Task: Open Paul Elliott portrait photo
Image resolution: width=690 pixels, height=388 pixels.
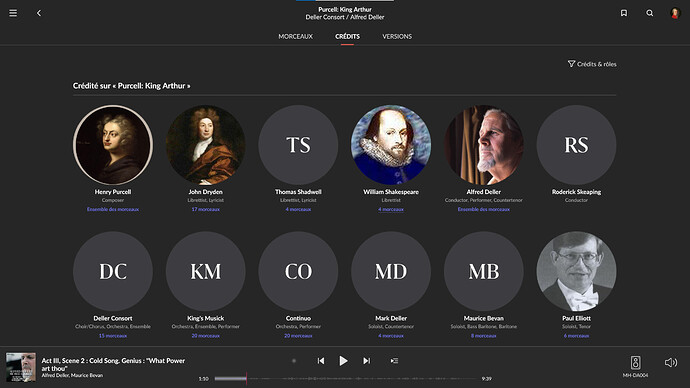Action: 576,271
